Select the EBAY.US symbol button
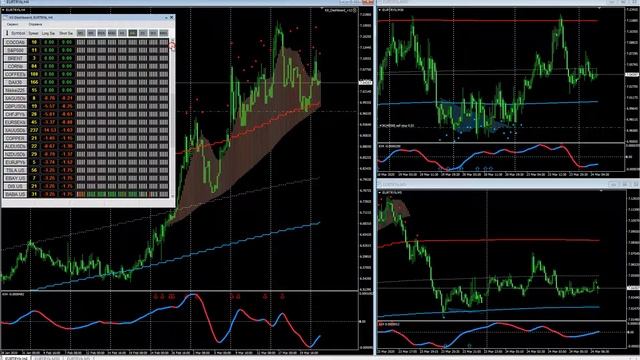This screenshot has width=640, height=360. coord(16,178)
